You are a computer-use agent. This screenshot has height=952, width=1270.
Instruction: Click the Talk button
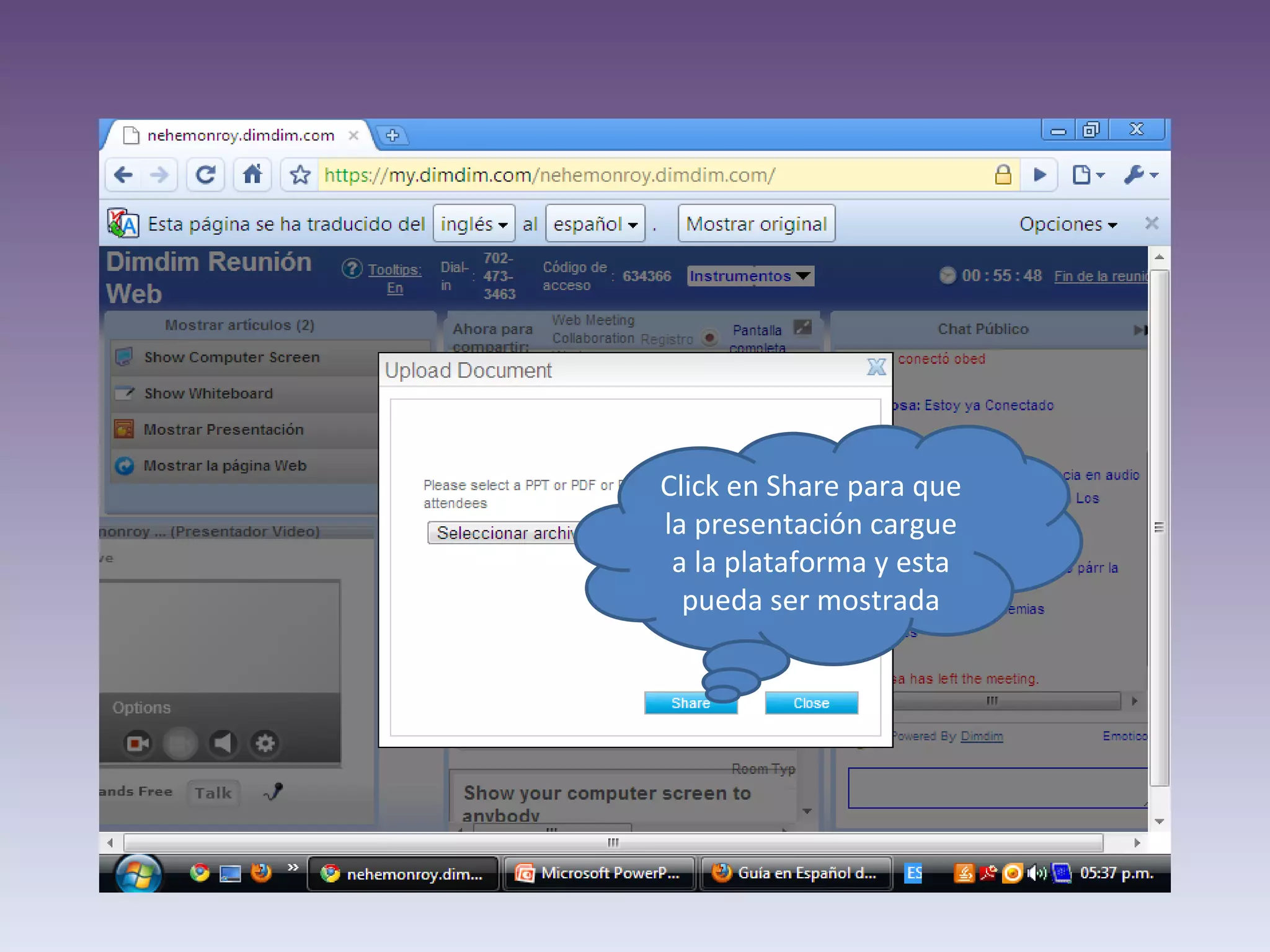pyautogui.click(x=213, y=793)
